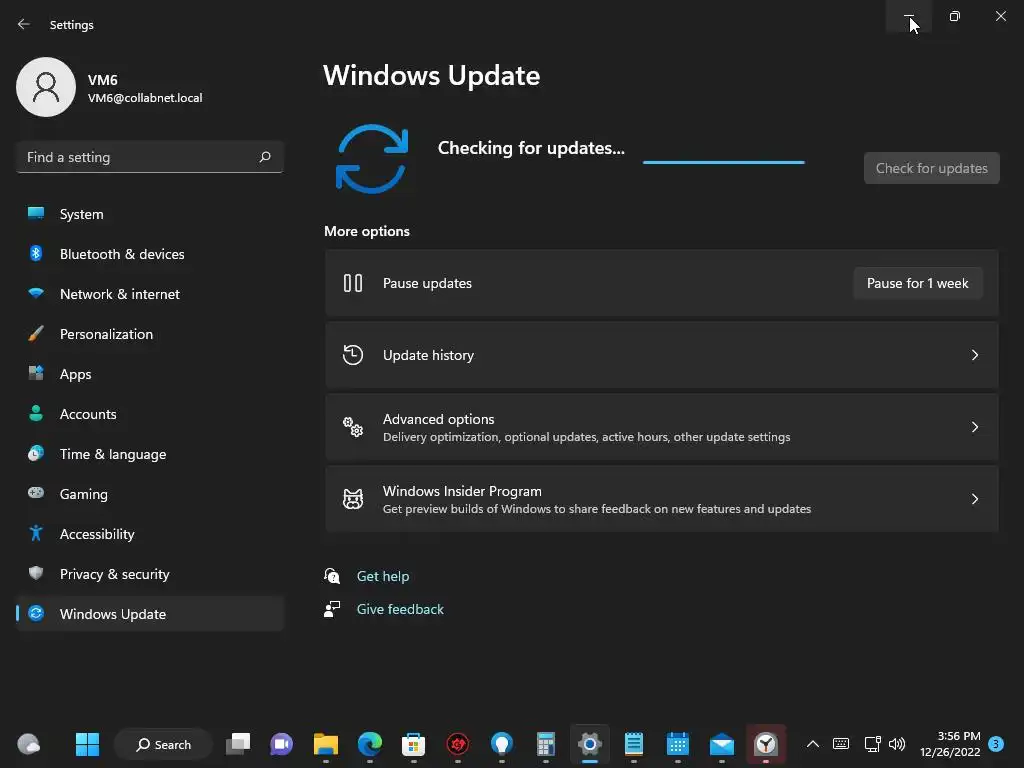The height and width of the screenshot is (768, 1024).
Task: Open the clock showing 3:56 PM
Action: [x=950, y=744]
